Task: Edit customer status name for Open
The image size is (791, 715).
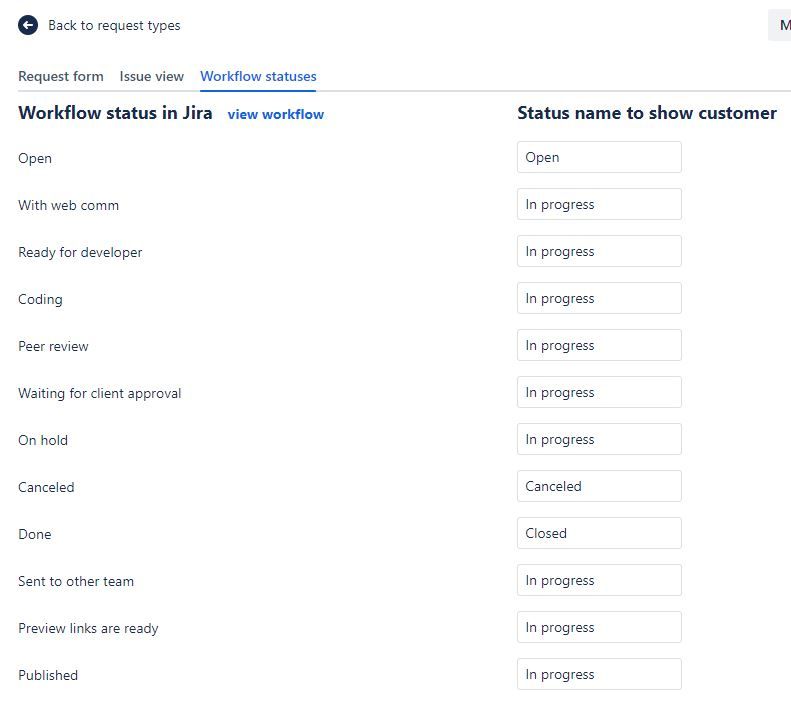Action: [598, 157]
